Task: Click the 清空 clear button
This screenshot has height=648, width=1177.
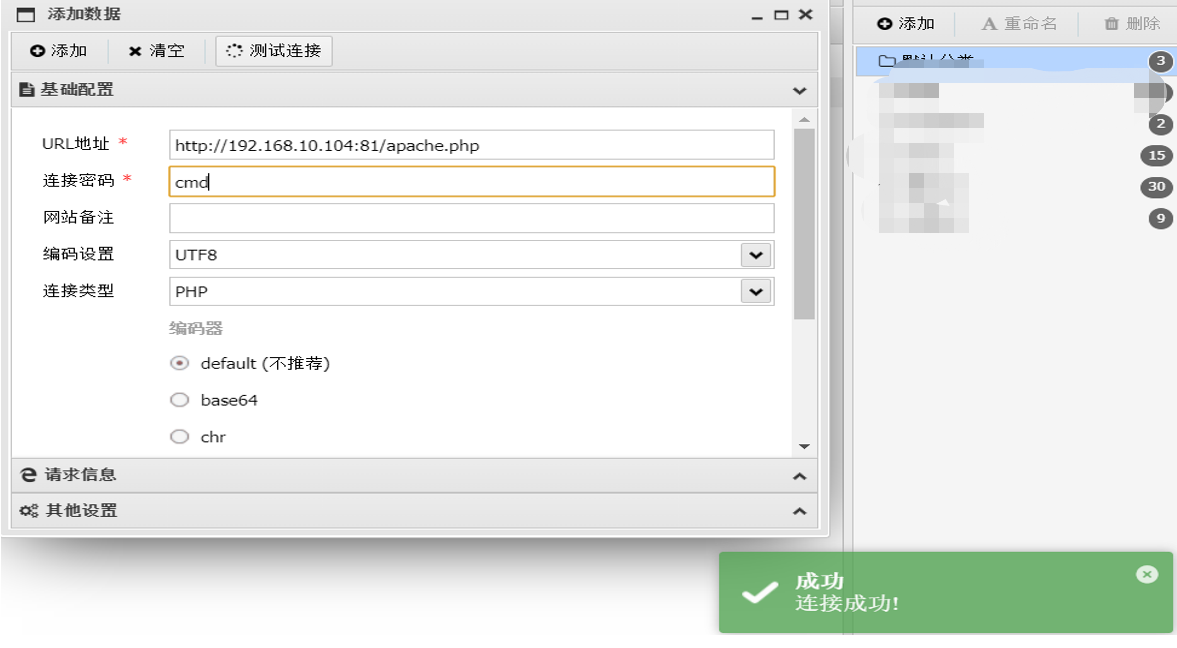Action: click(156, 50)
